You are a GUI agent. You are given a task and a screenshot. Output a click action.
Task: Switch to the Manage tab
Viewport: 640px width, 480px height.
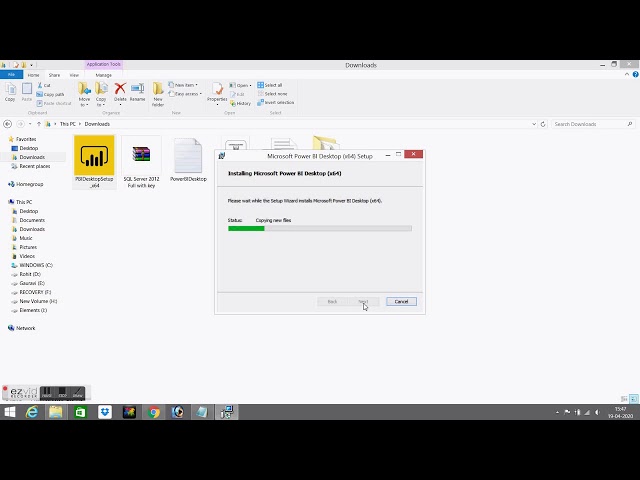click(x=103, y=75)
